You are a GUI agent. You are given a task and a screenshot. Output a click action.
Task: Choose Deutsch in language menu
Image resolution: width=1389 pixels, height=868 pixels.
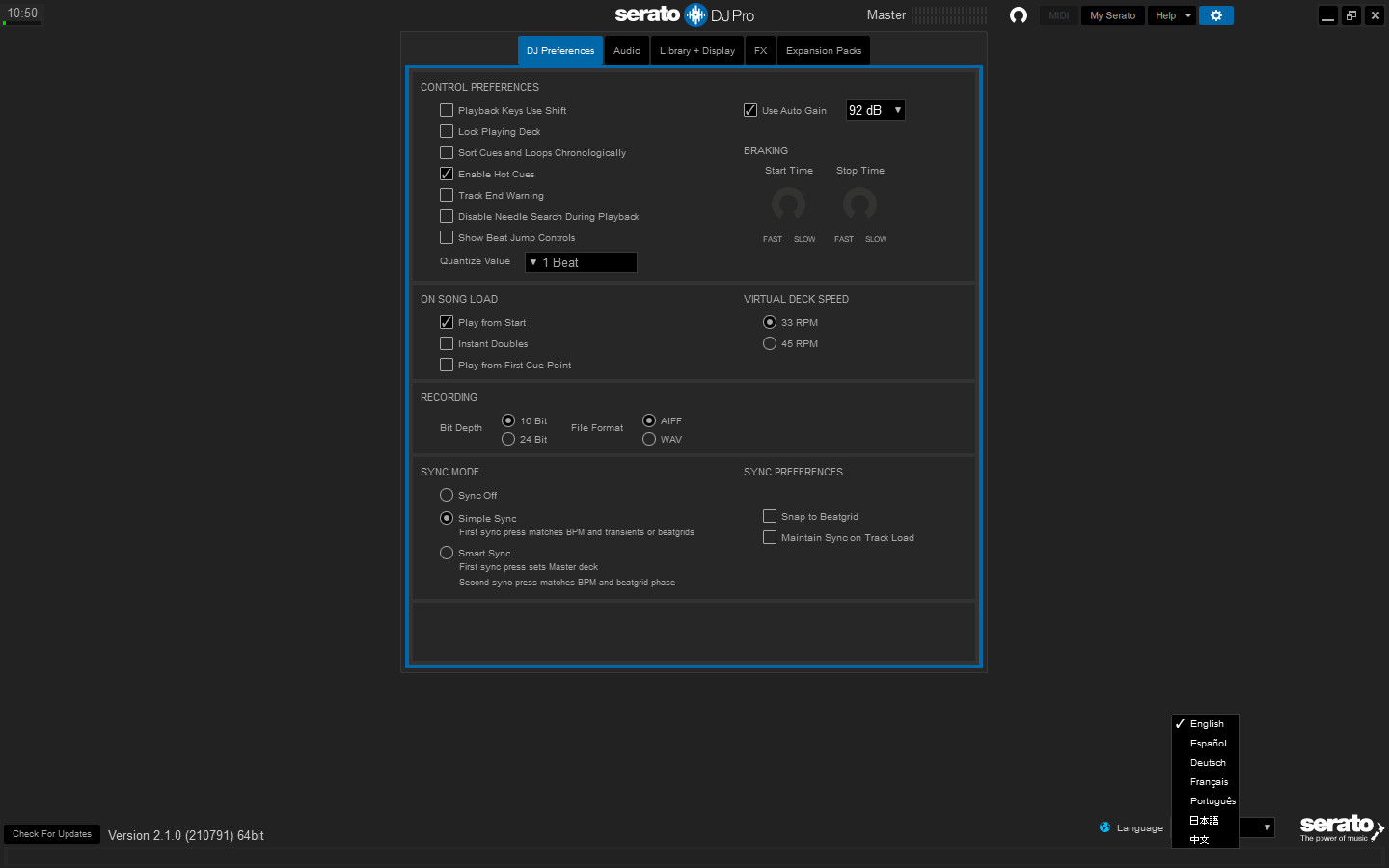1206,762
